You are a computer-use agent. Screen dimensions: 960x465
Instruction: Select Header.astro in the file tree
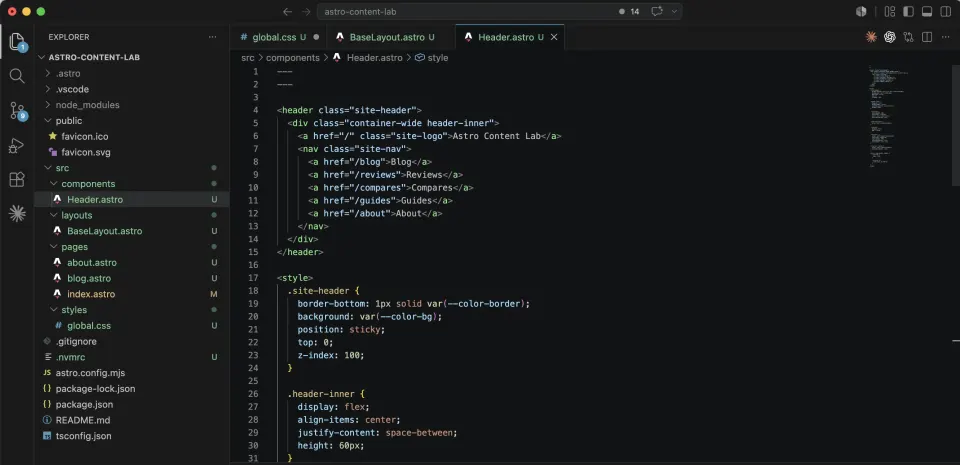point(132,199)
